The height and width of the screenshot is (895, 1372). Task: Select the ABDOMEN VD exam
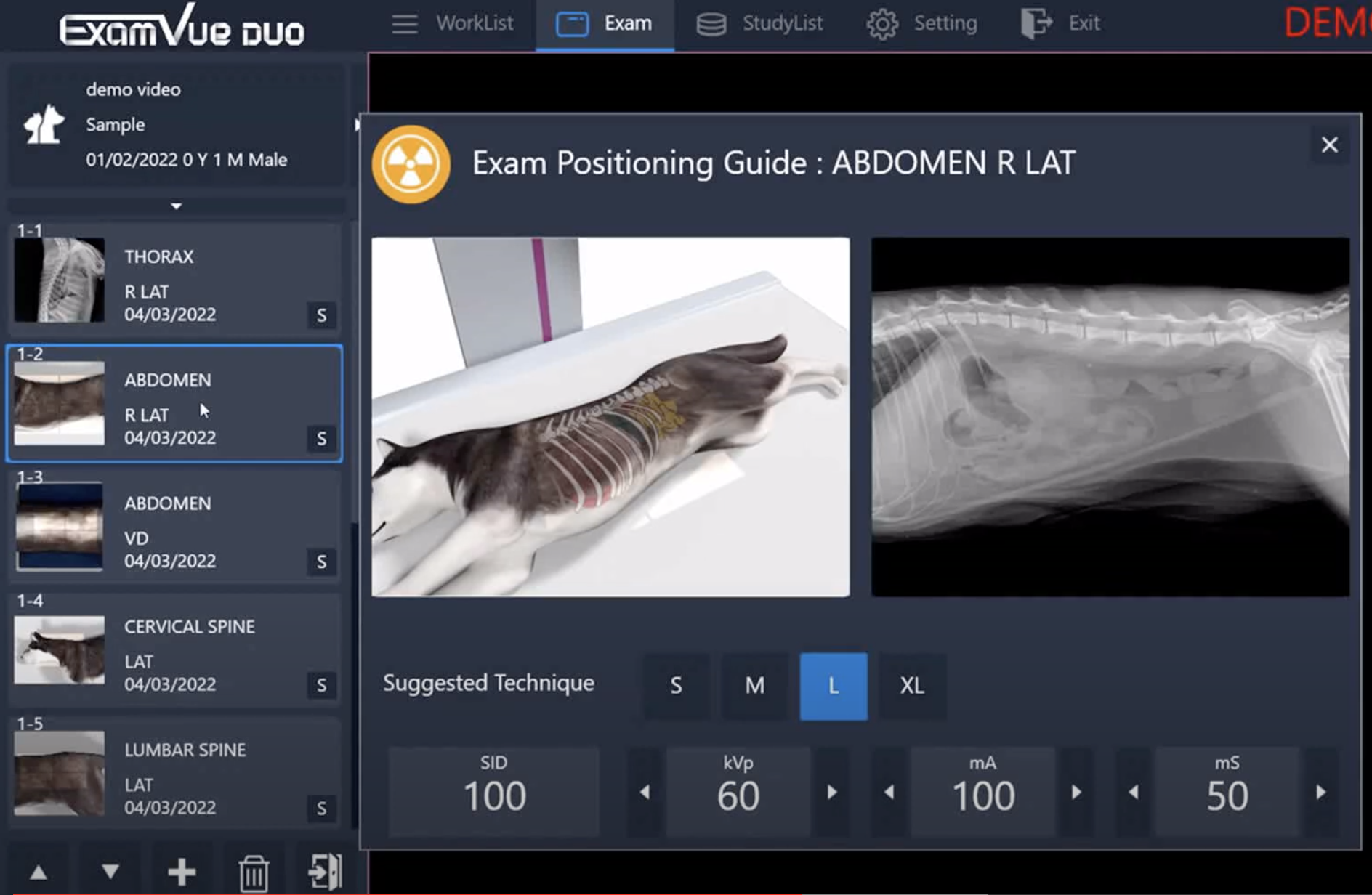pyautogui.click(x=174, y=527)
